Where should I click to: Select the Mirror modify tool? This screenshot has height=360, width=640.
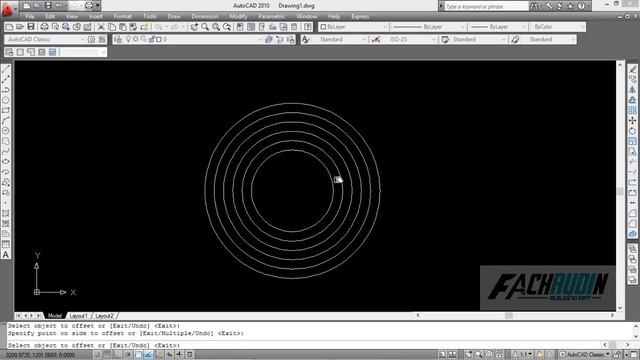pyautogui.click(x=632, y=90)
